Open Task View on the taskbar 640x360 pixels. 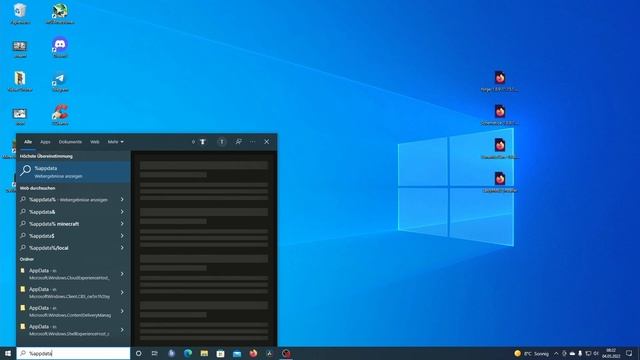[x=155, y=353]
